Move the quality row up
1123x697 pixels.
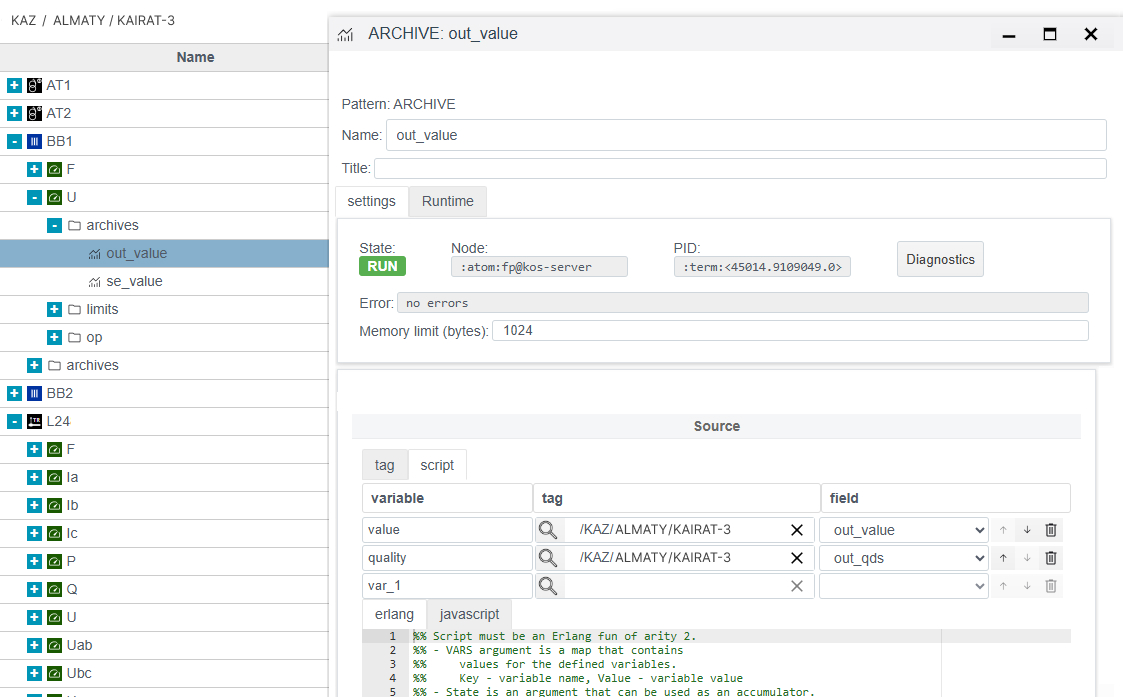pos(1003,558)
